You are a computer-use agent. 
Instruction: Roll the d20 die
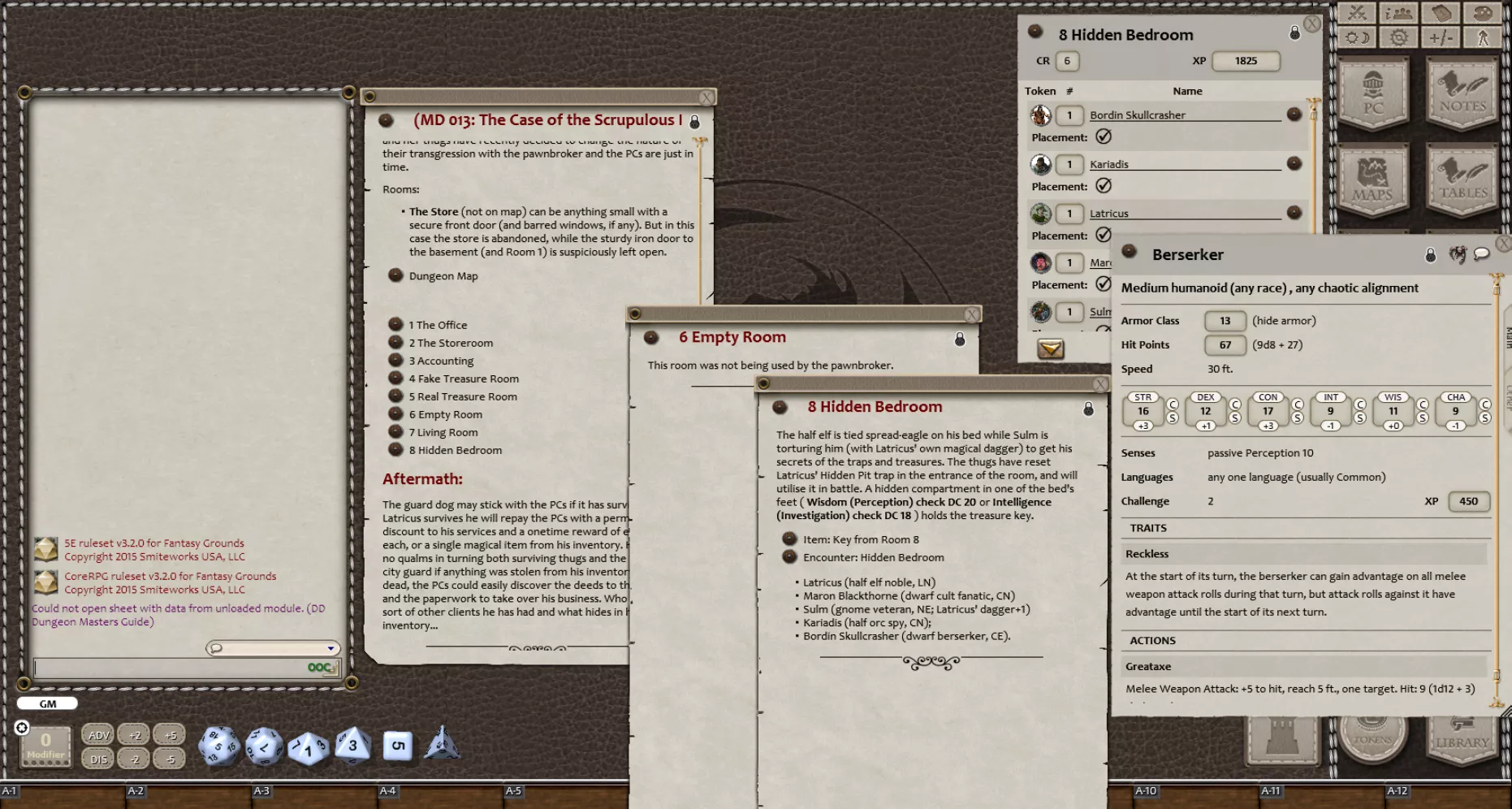point(219,746)
